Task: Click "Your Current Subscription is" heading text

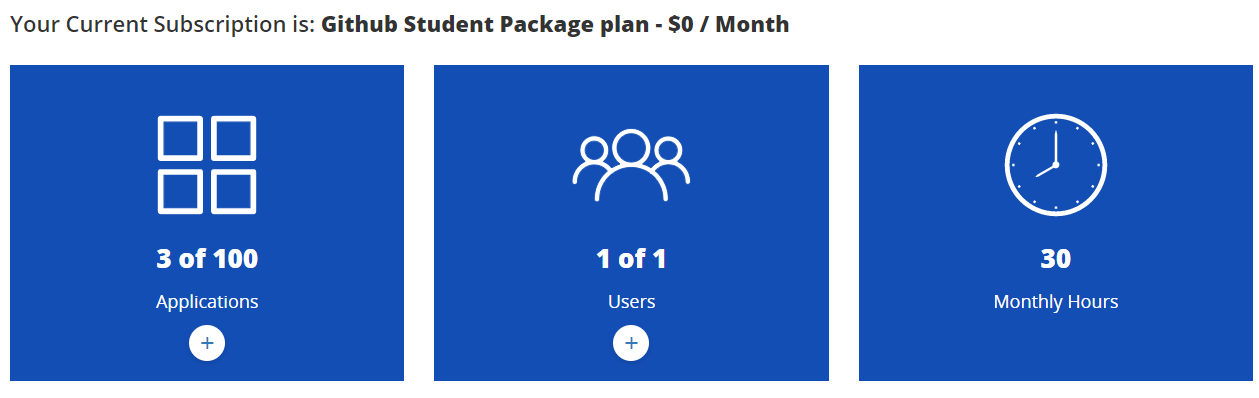Action: [x=163, y=24]
